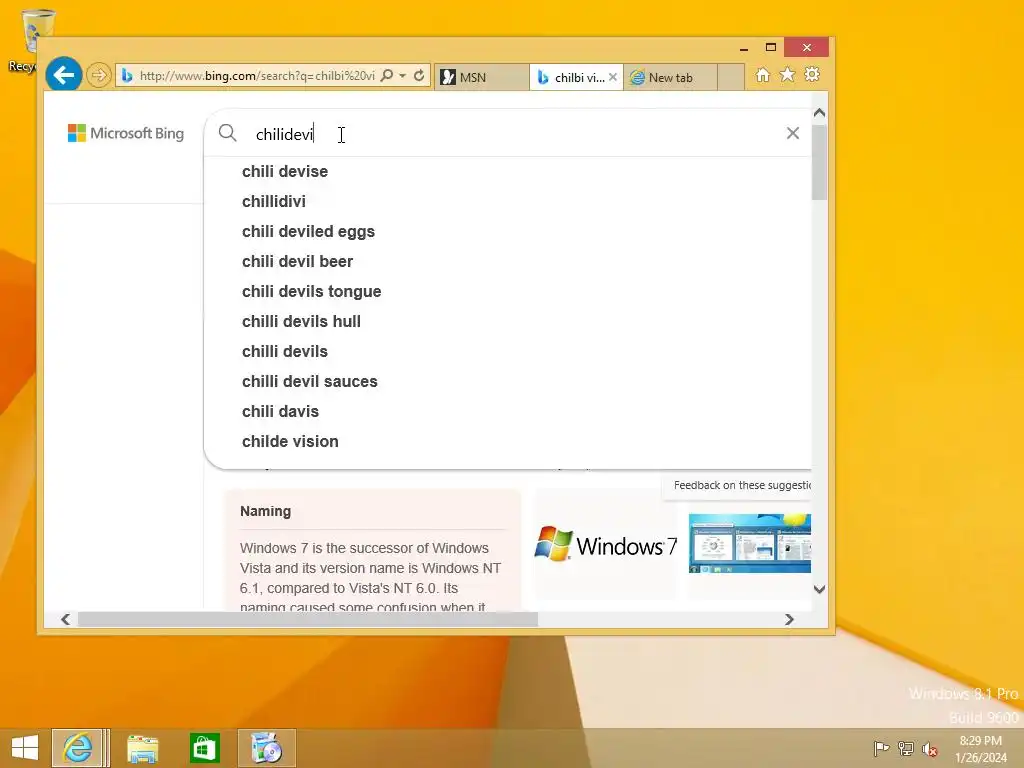Click the address bar search magnifier icon
This screenshot has width=1024, height=768.
[x=387, y=76]
